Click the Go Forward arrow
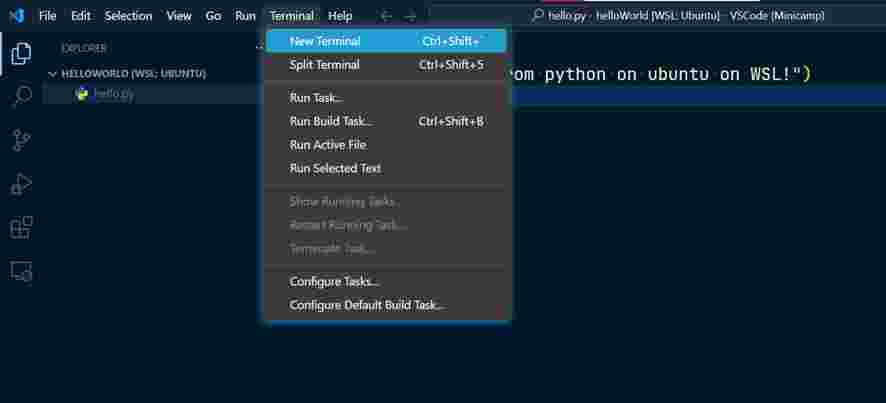 (x=411, y=16)
